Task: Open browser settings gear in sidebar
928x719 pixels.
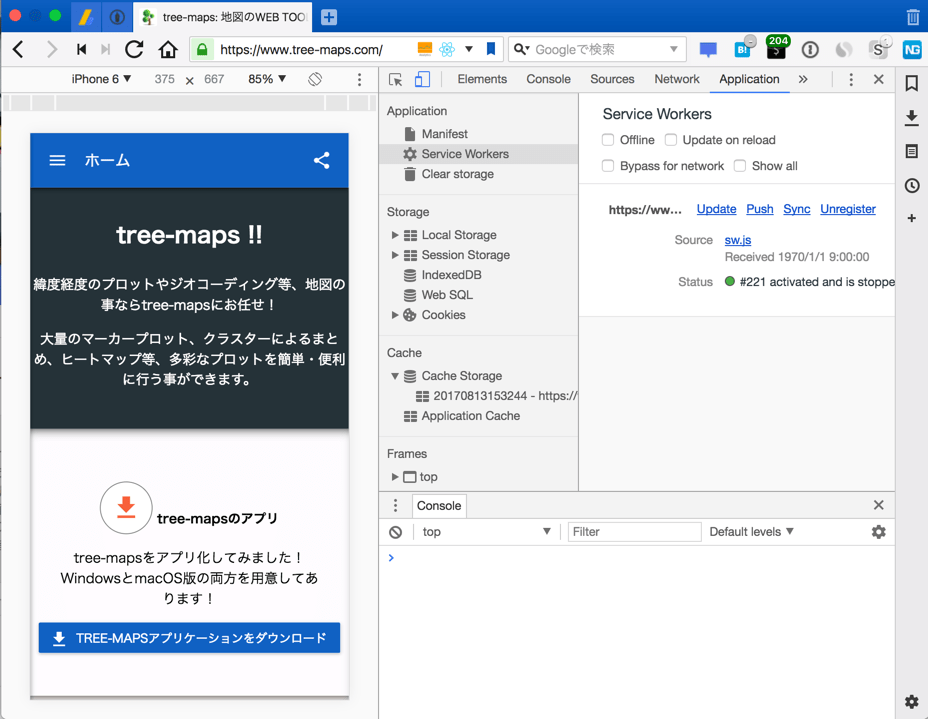Action: (912, 702)
